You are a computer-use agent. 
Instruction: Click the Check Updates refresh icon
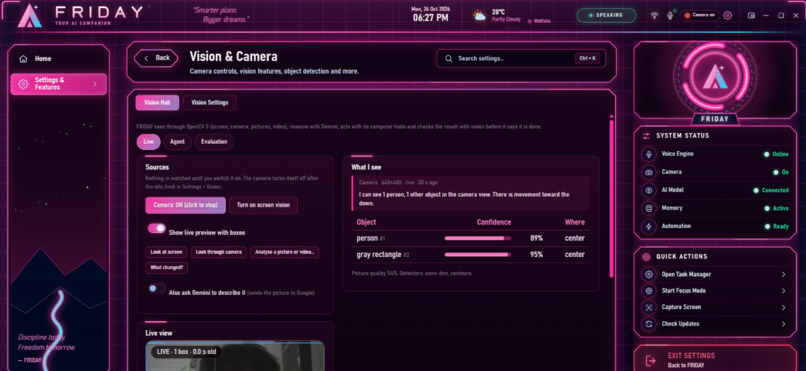pos(649,324)
